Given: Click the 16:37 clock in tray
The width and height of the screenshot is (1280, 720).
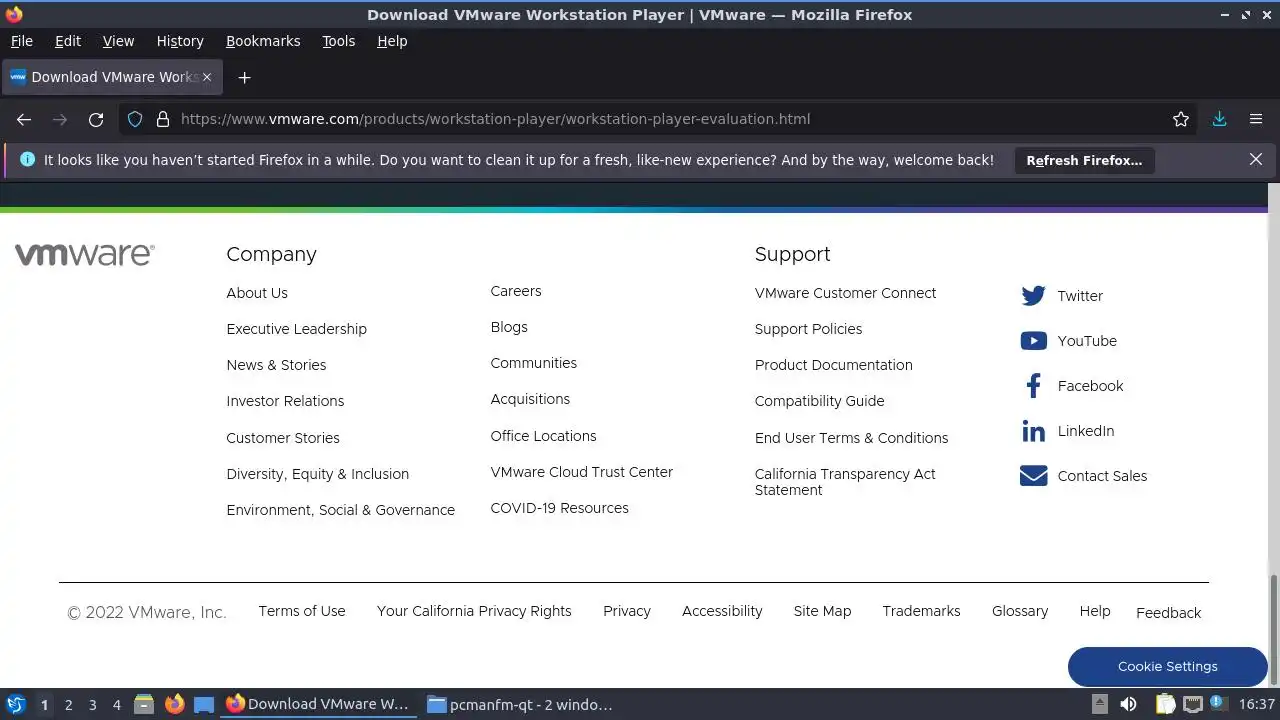Looking at the screenshot, I should 1257,704.
